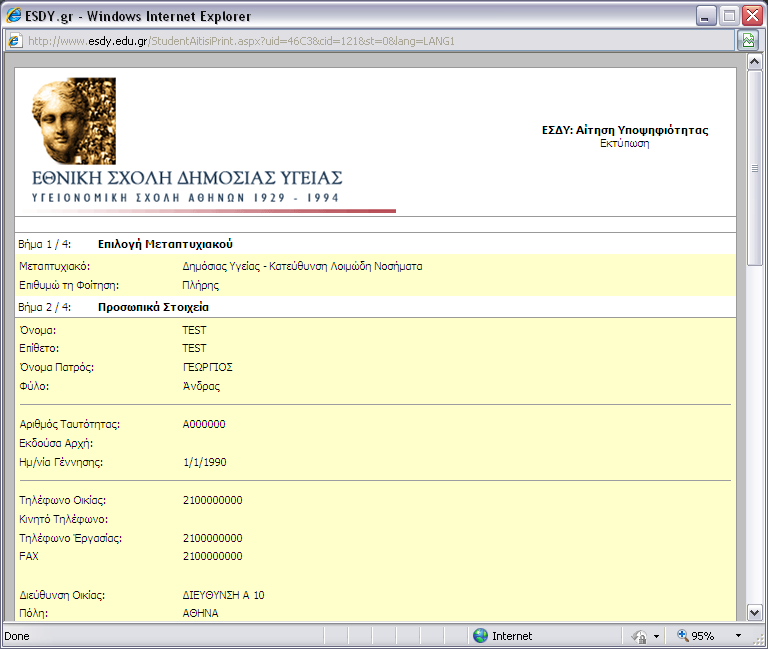The height and width of the screenshot is (649, 768).
Task: Click the Done status text
Action: (17, 636)
